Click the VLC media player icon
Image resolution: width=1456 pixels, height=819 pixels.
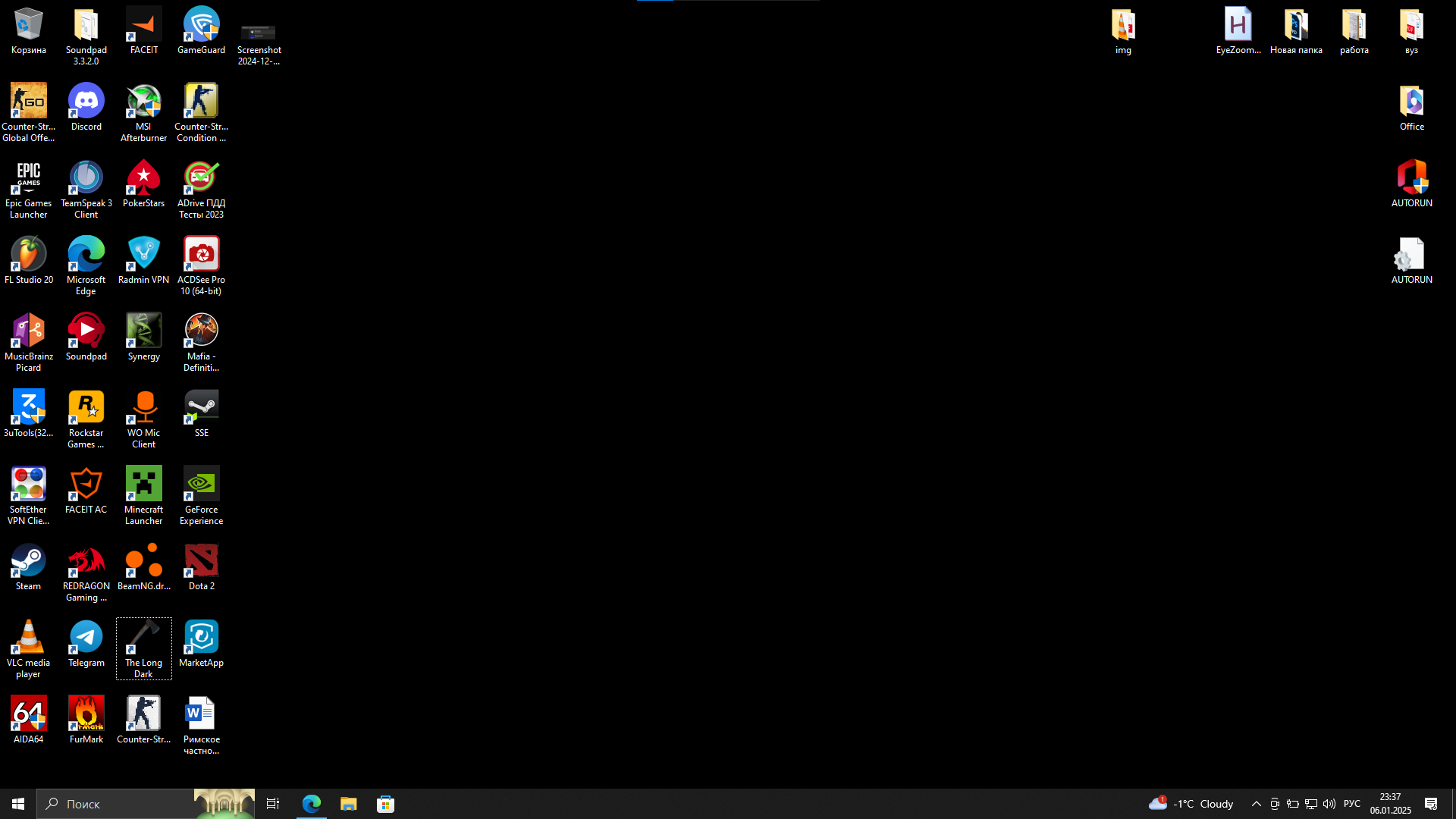point(29,639)
